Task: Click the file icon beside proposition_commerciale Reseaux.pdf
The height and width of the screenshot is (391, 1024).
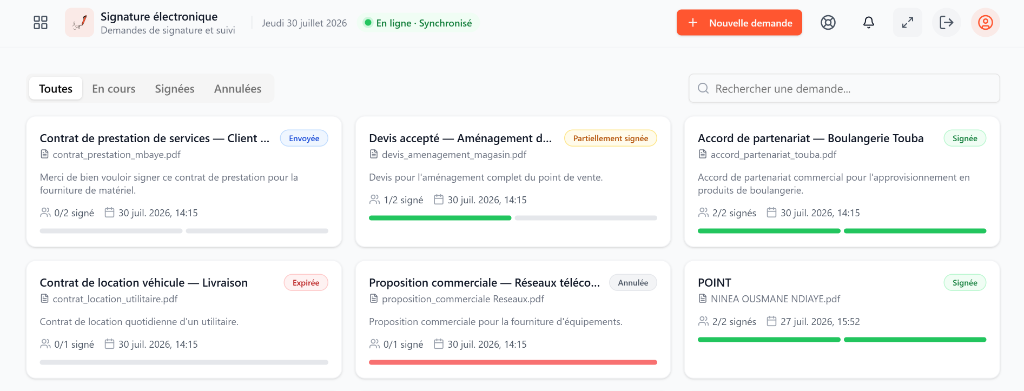Action: 374,299
